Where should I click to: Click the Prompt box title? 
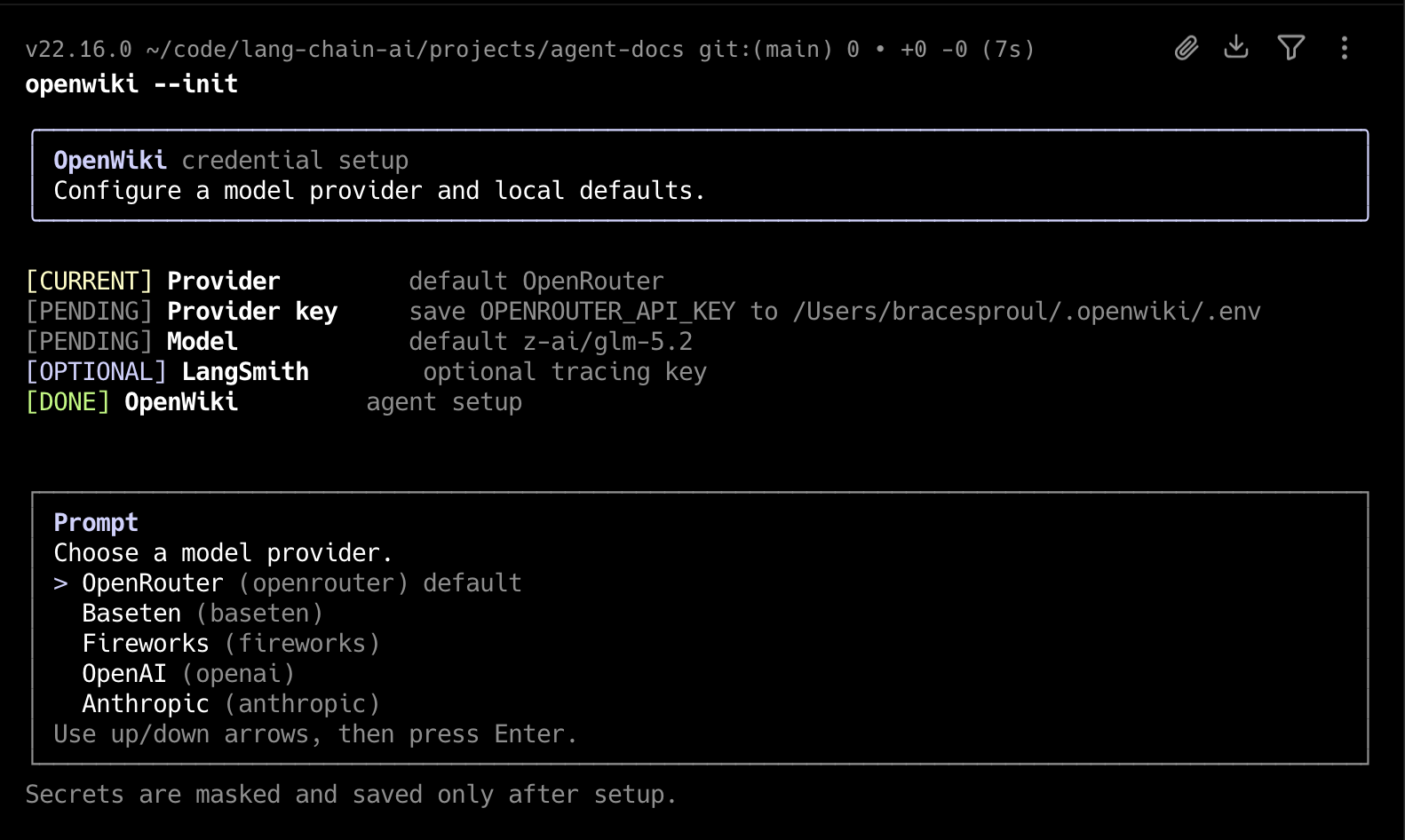coord(96,523)
